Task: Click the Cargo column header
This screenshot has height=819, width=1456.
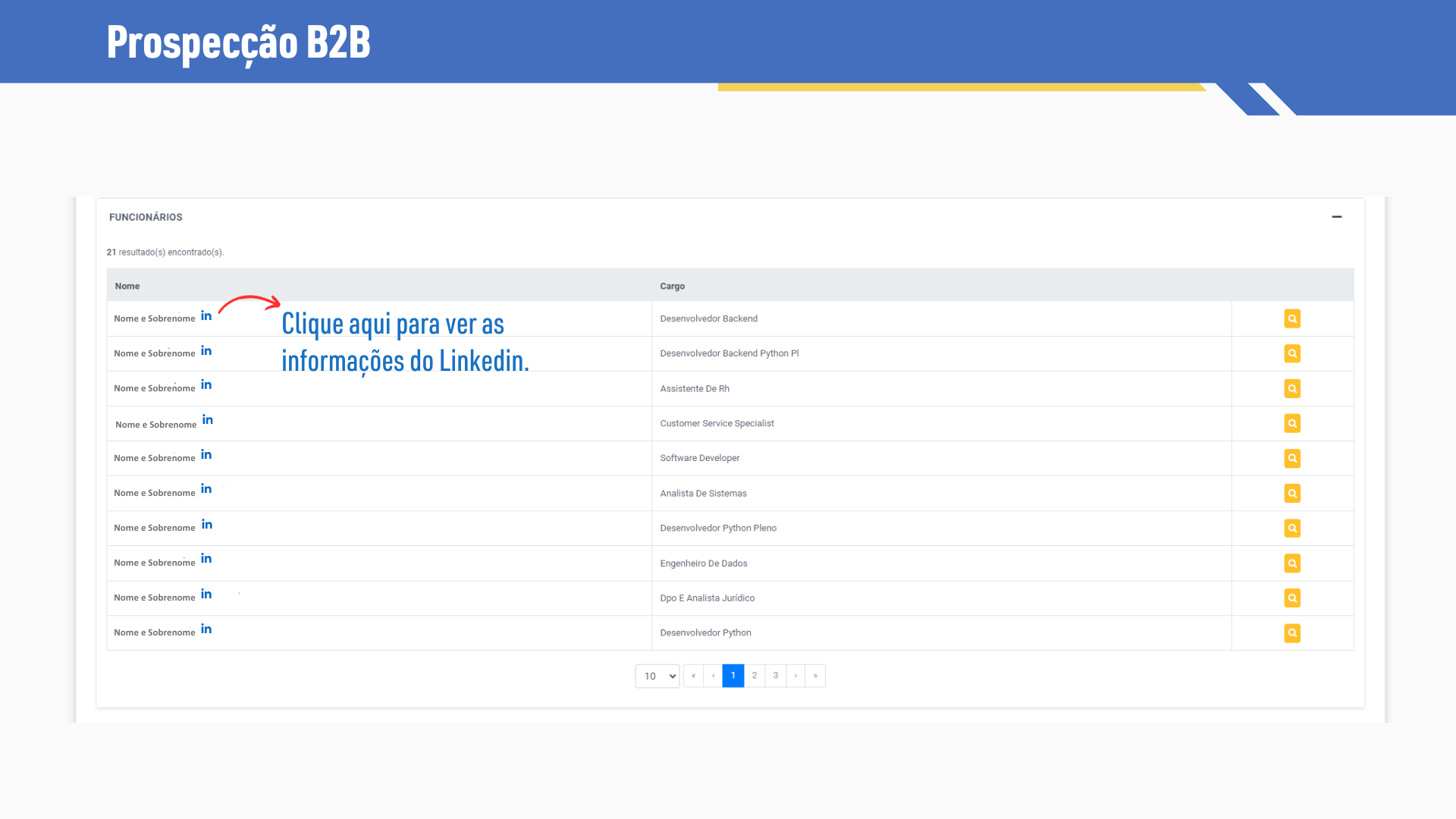Action: pyautogui.click(x=672, y=286)
